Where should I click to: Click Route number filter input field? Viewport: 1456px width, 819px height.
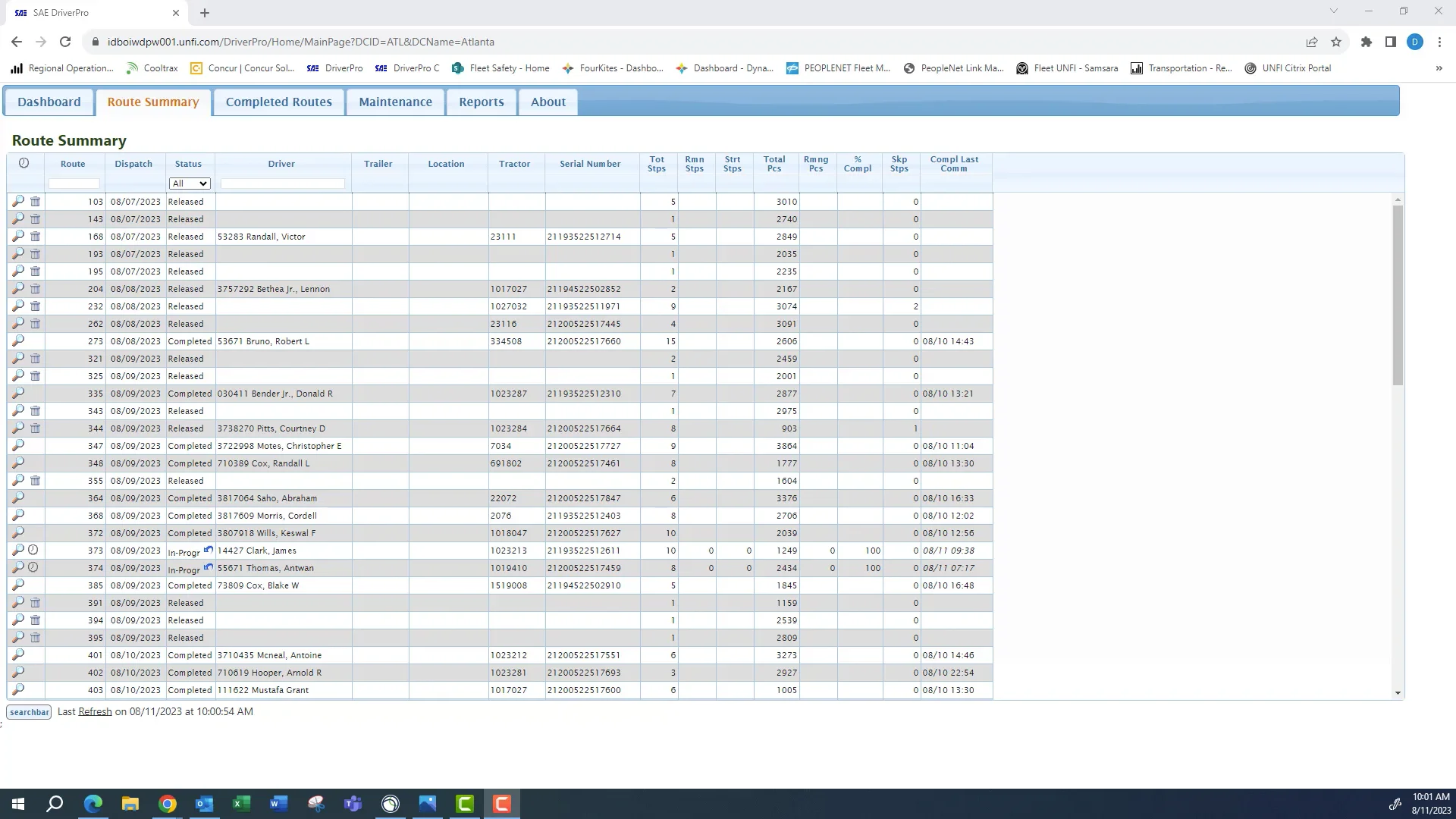click(x=74, y=184)
